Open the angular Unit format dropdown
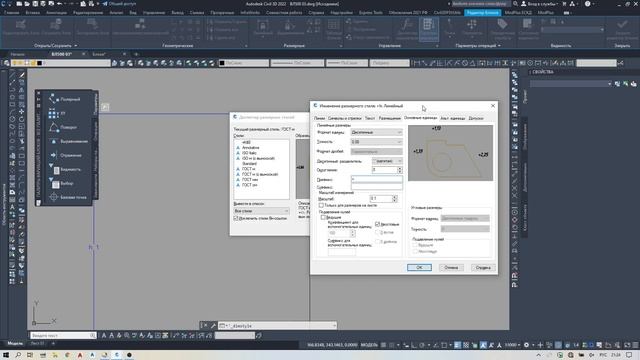The width and height of the screenshot is (640, 360). click(465, 218)
